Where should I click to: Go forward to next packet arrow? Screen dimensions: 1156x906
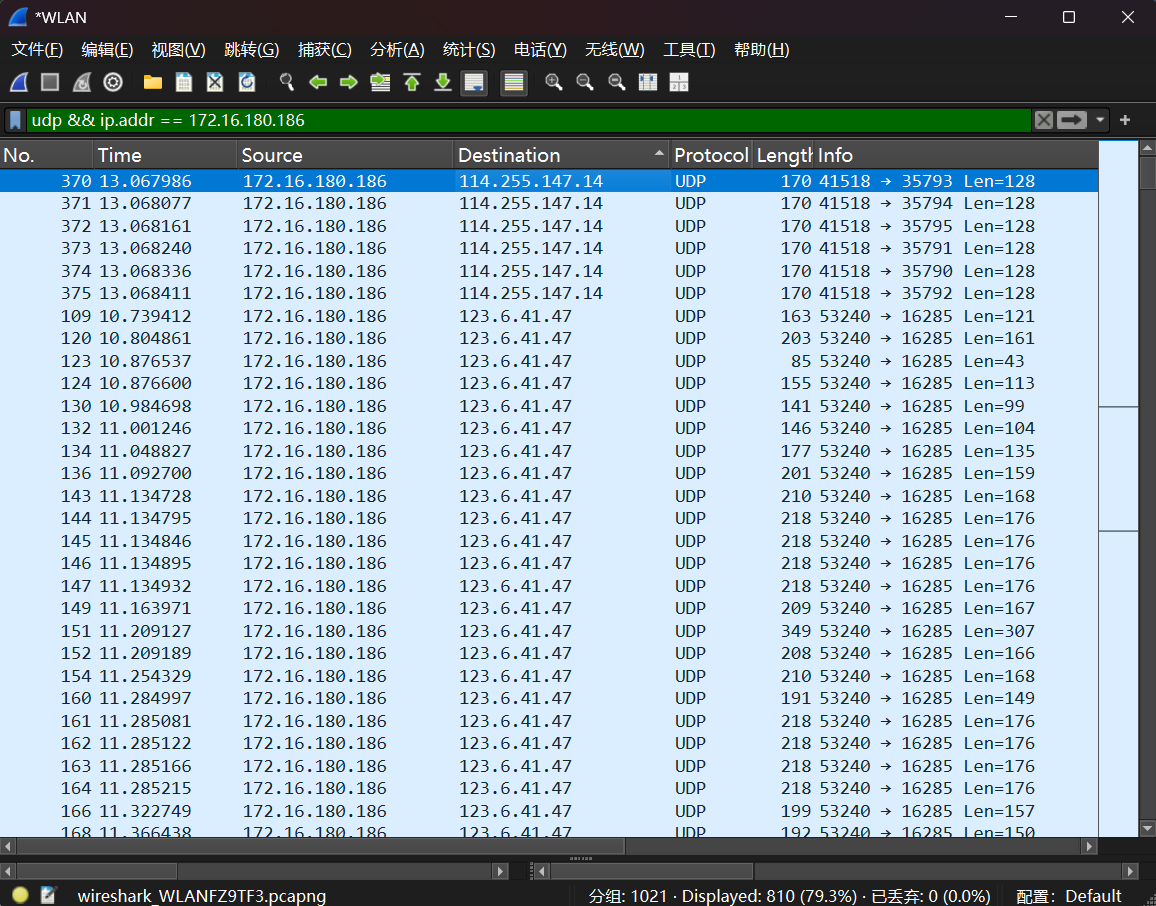[x=349, y=83]
